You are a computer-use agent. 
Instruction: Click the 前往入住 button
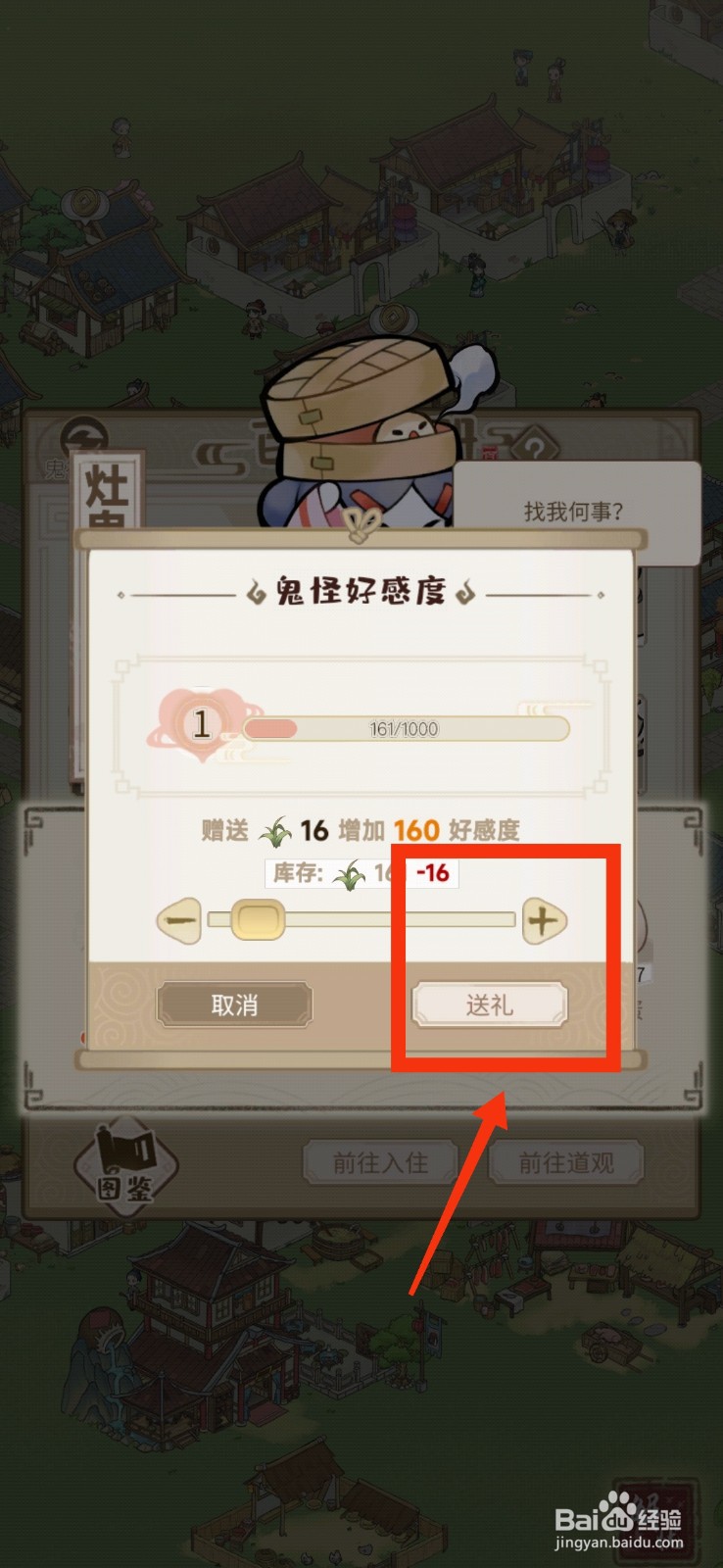point(380,1163)
